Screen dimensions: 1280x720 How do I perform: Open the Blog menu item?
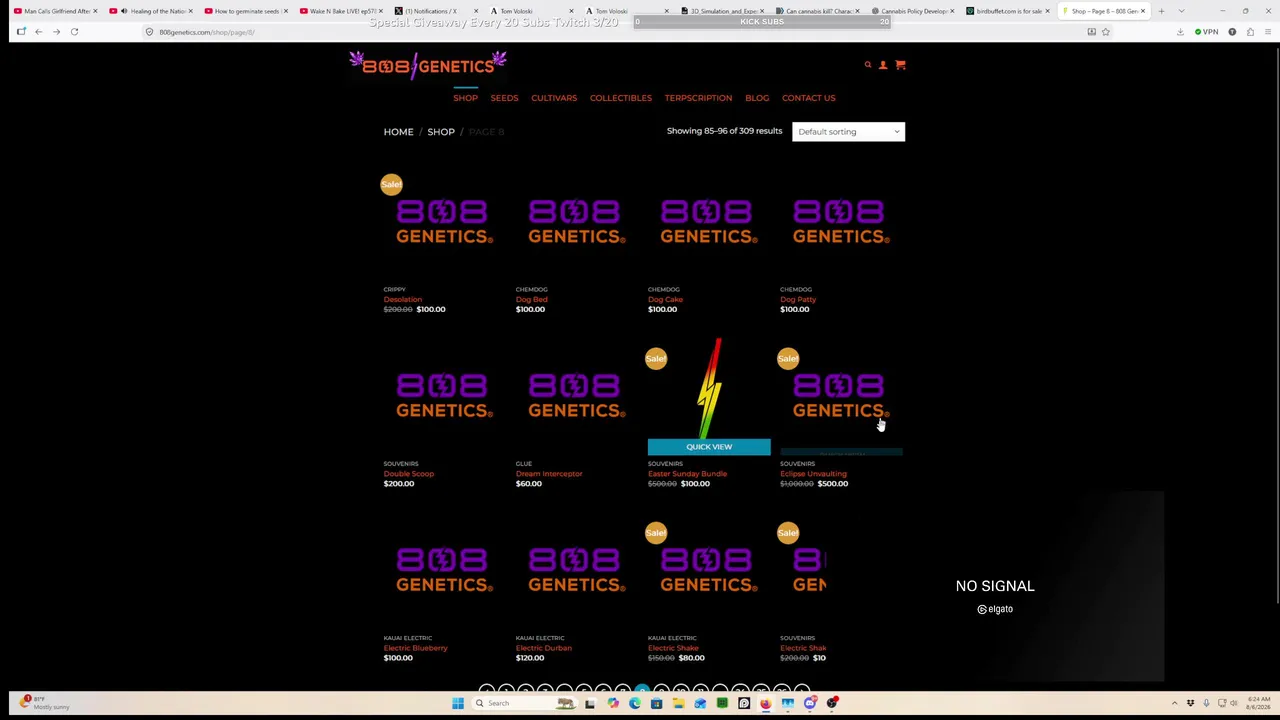click(x=757, y=98)
